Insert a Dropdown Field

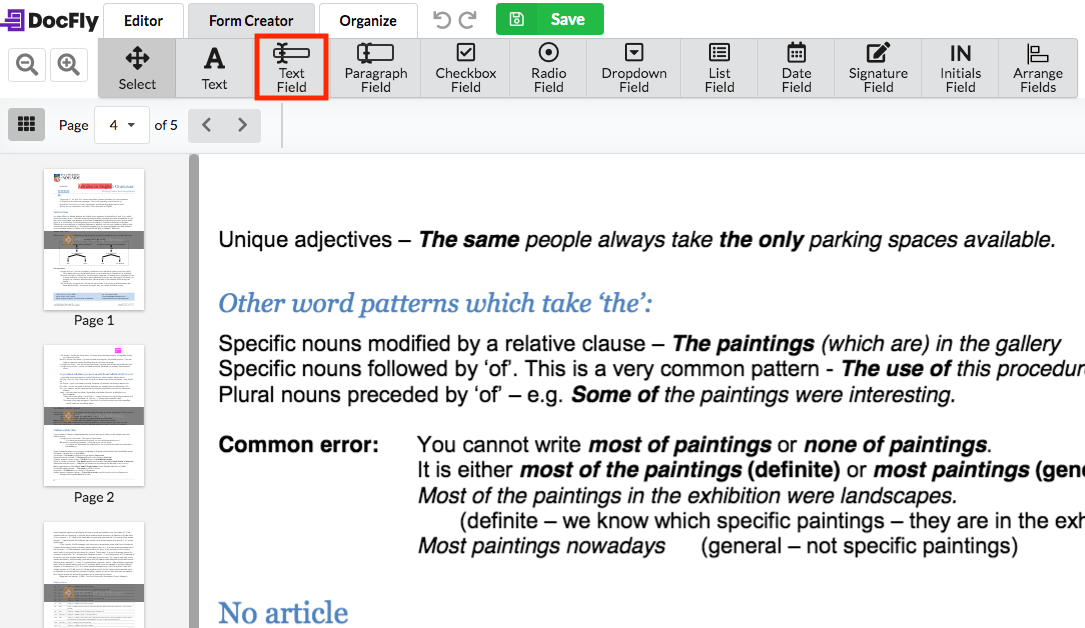coord(633,68)
